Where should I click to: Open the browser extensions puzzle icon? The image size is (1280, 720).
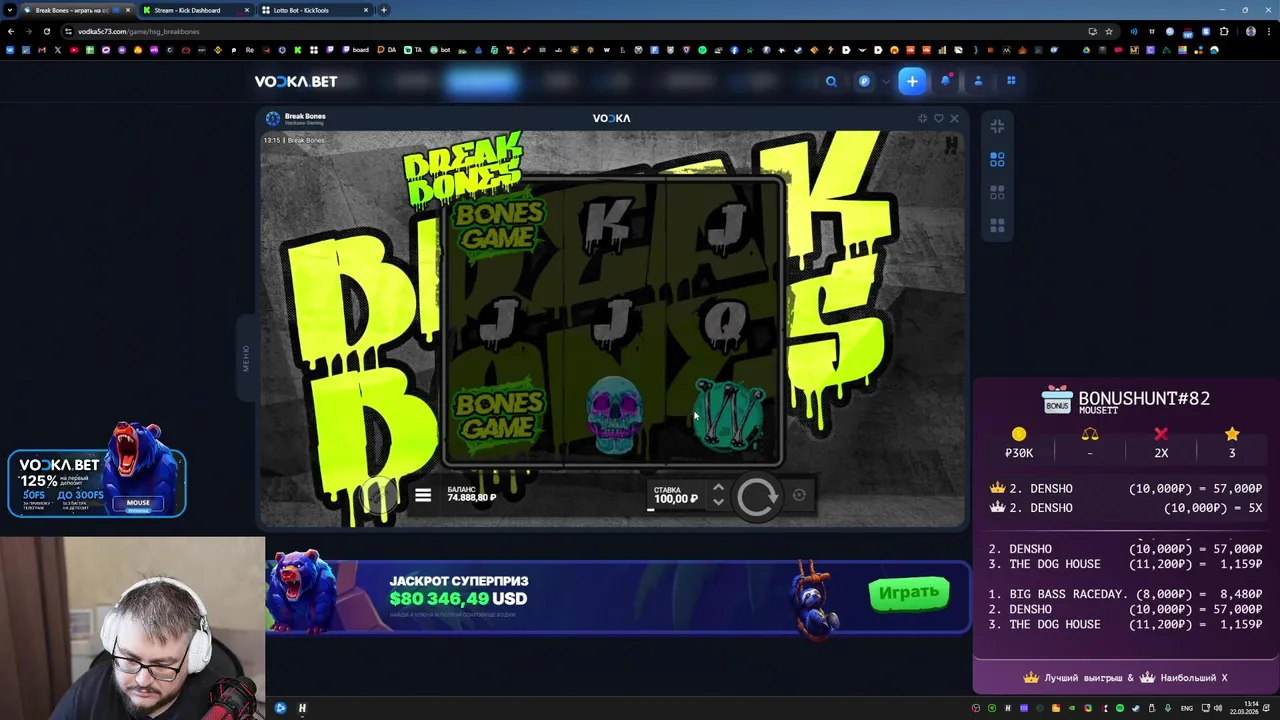tap(1223, 31)
